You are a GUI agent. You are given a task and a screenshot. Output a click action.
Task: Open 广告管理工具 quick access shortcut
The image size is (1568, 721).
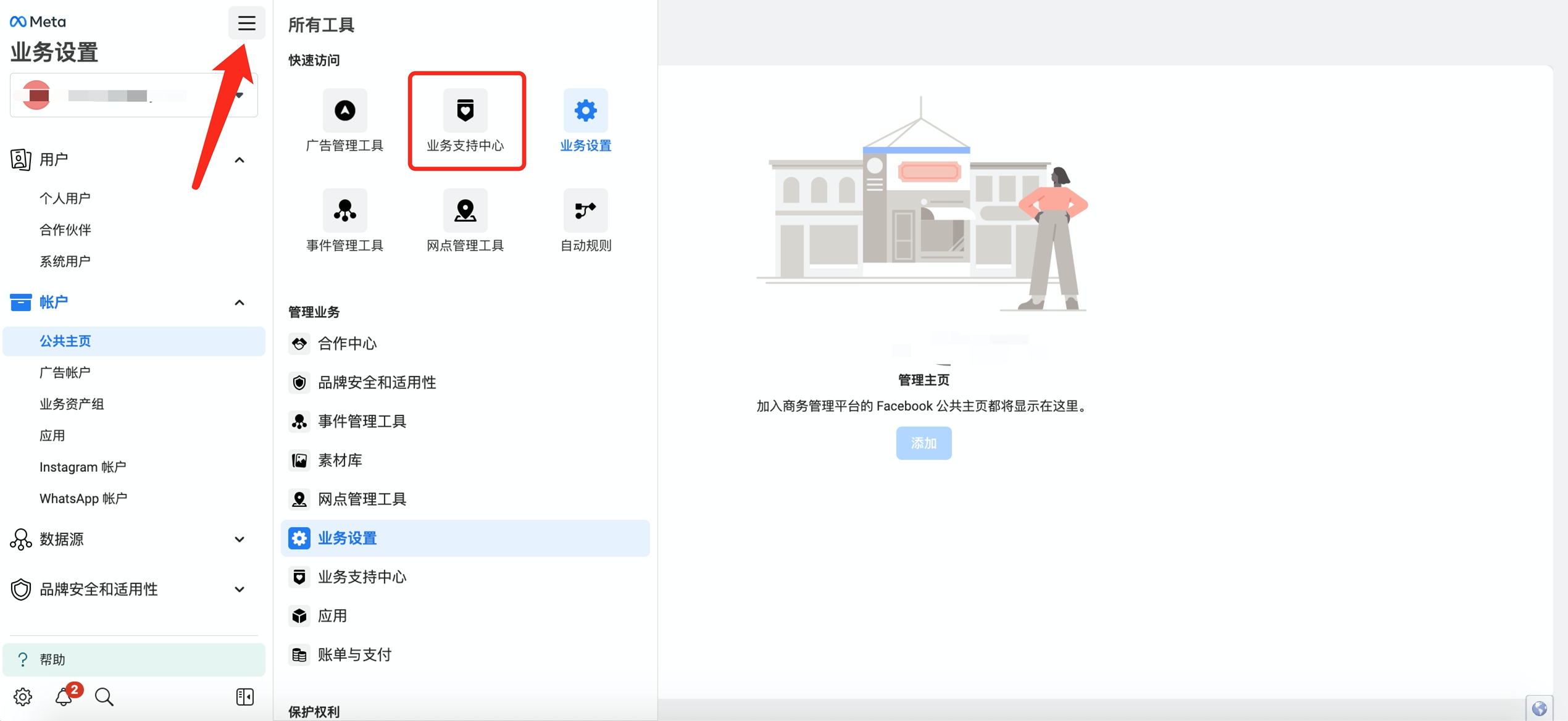click(x=344, y=121)
